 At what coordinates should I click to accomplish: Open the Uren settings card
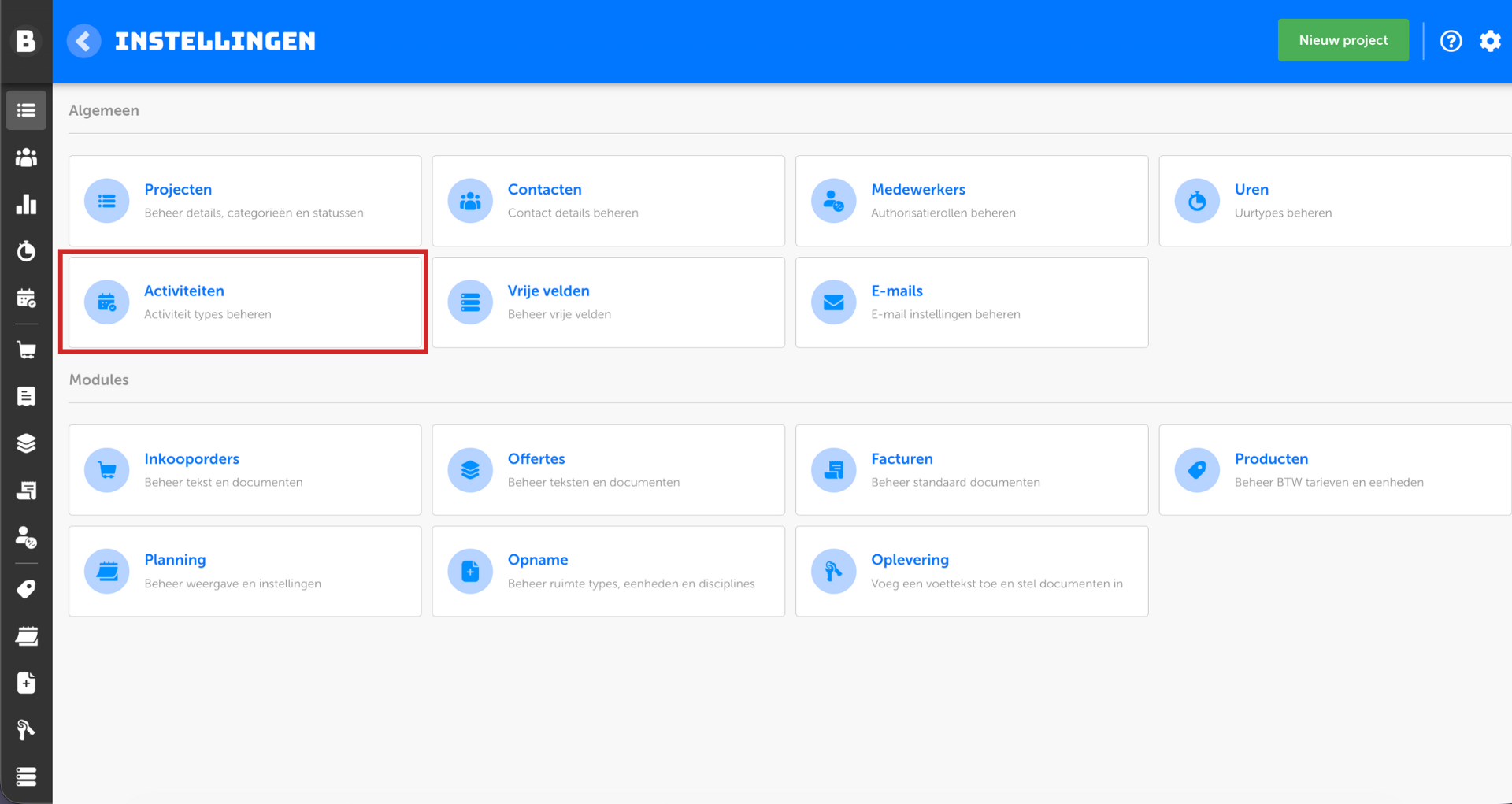pyautogui.click(x=1335, y=201)
